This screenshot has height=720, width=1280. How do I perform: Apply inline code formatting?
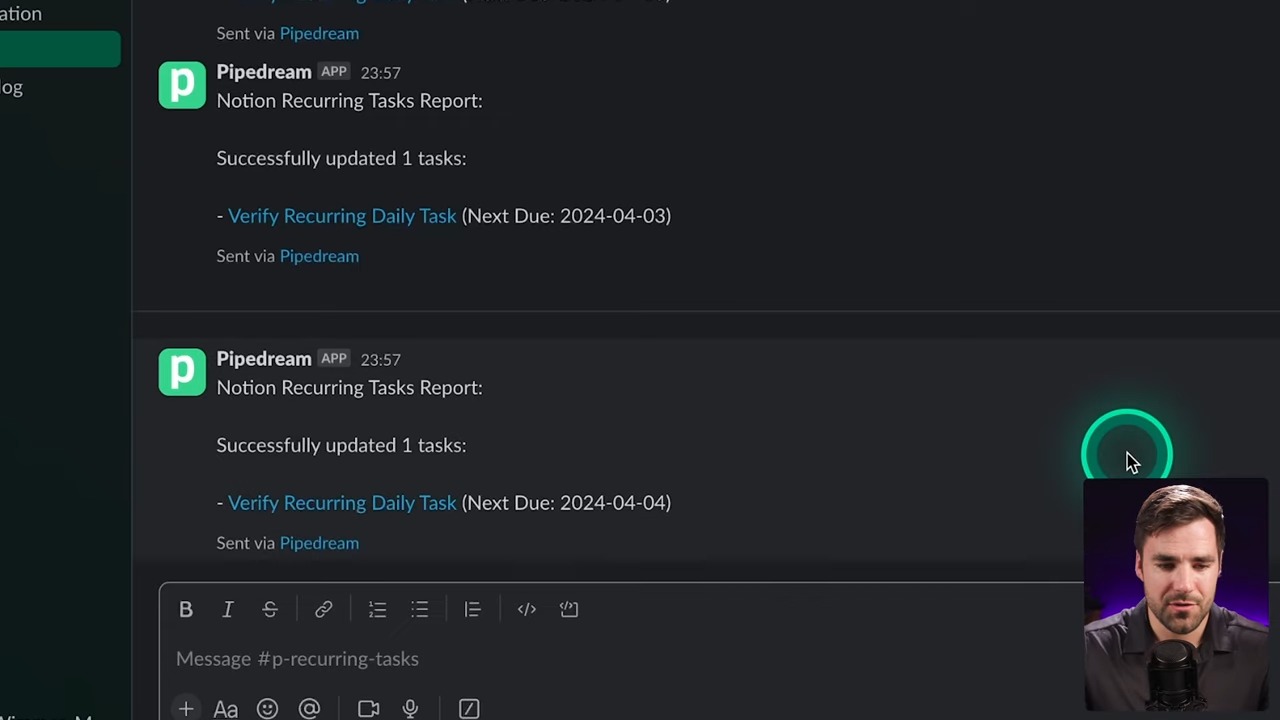(526, 609)
